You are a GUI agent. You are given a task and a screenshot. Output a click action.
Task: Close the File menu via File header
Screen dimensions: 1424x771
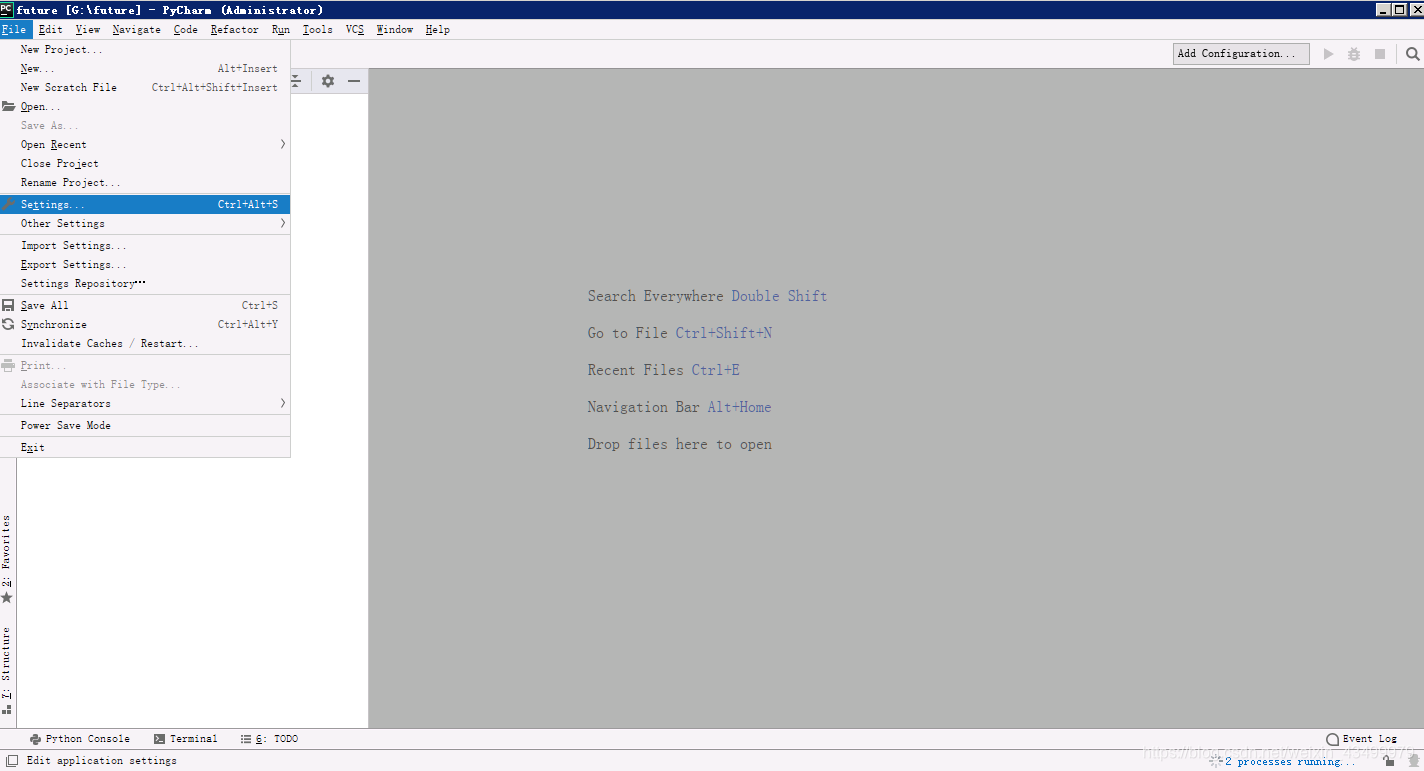tap(15, 29)
